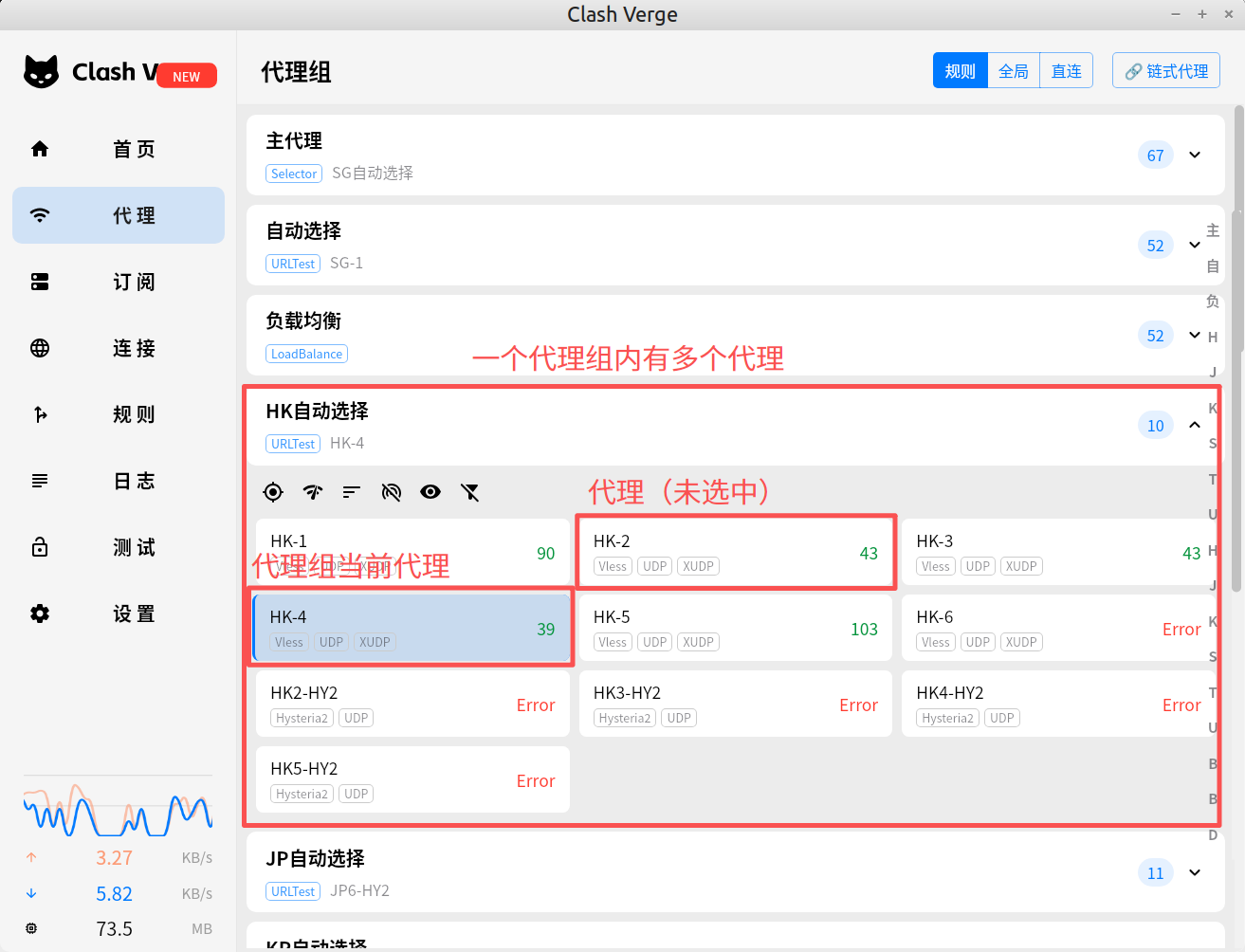Click the 代理组 page title

296,72
